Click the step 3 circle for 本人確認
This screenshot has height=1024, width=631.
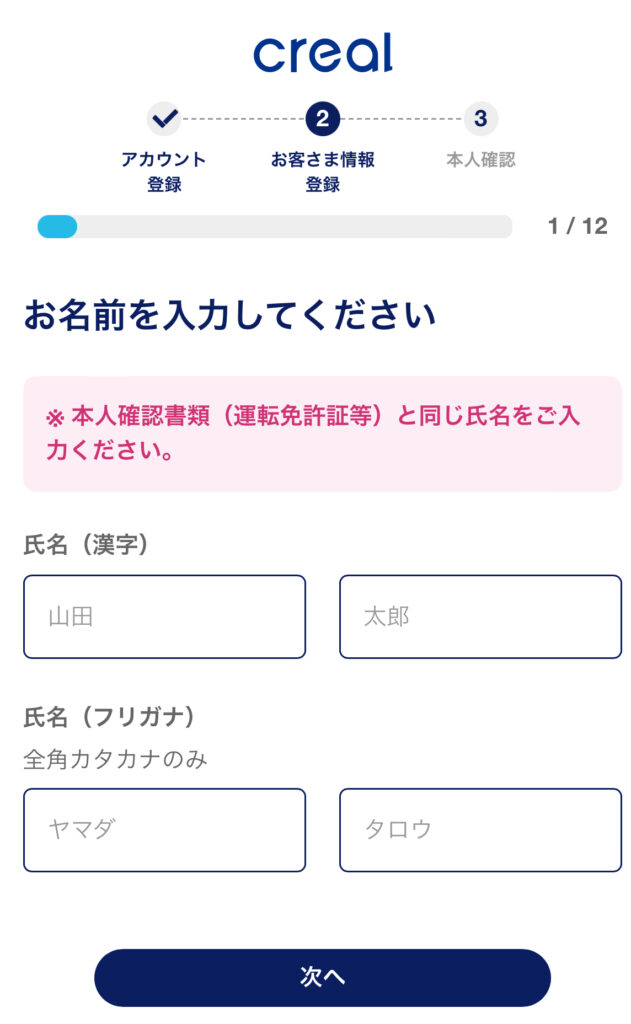click(481, 118)
